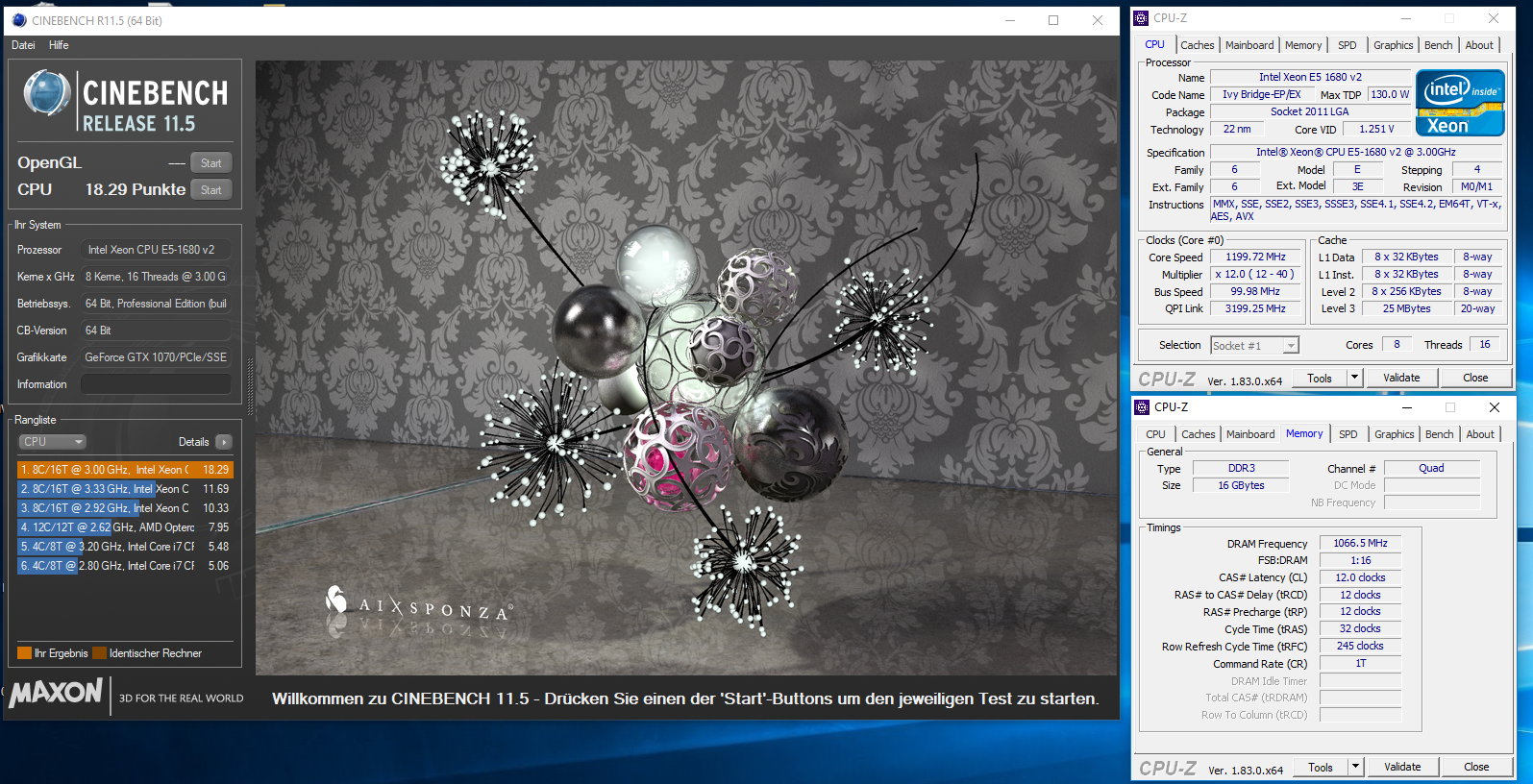Close the Cinebench window
Image resolution: width=1533 pixels, height=784 pixels.
tap(1097, 20)
